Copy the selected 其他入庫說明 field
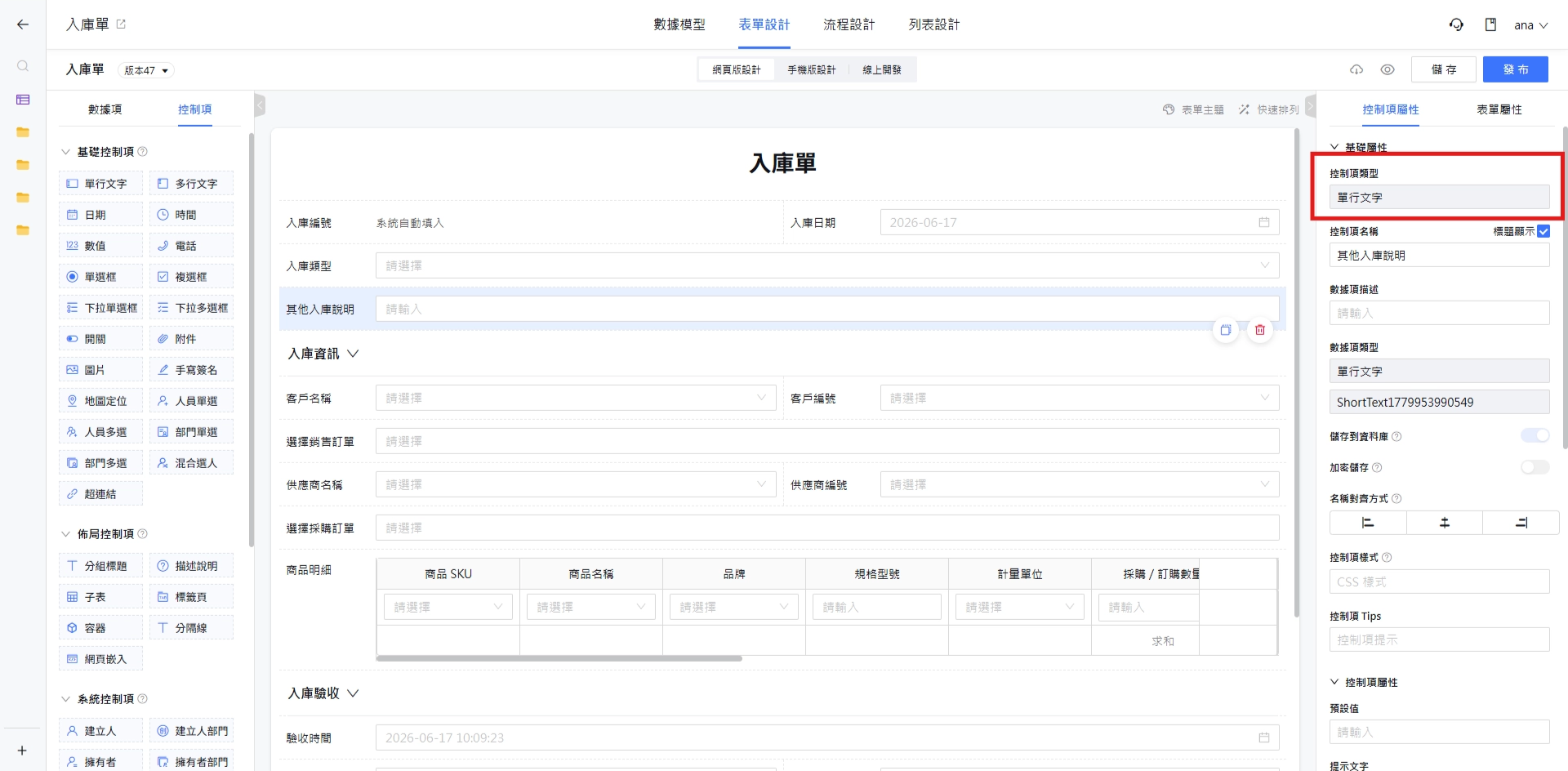Image resolution: width=1568 pixels, height=771 pixels. pos(1226,330)
